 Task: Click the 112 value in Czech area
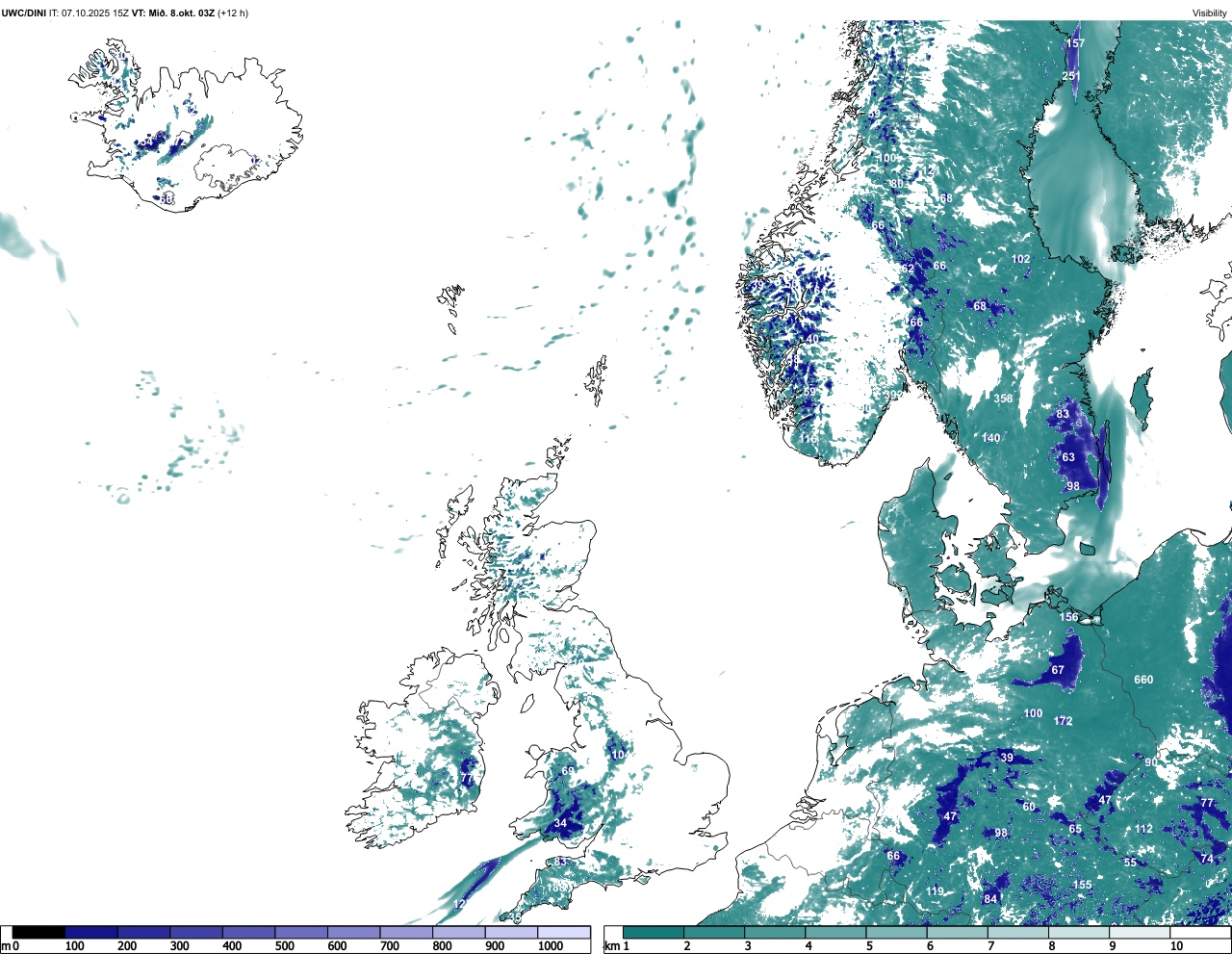pyautogui.click(x=1143, y=829)
